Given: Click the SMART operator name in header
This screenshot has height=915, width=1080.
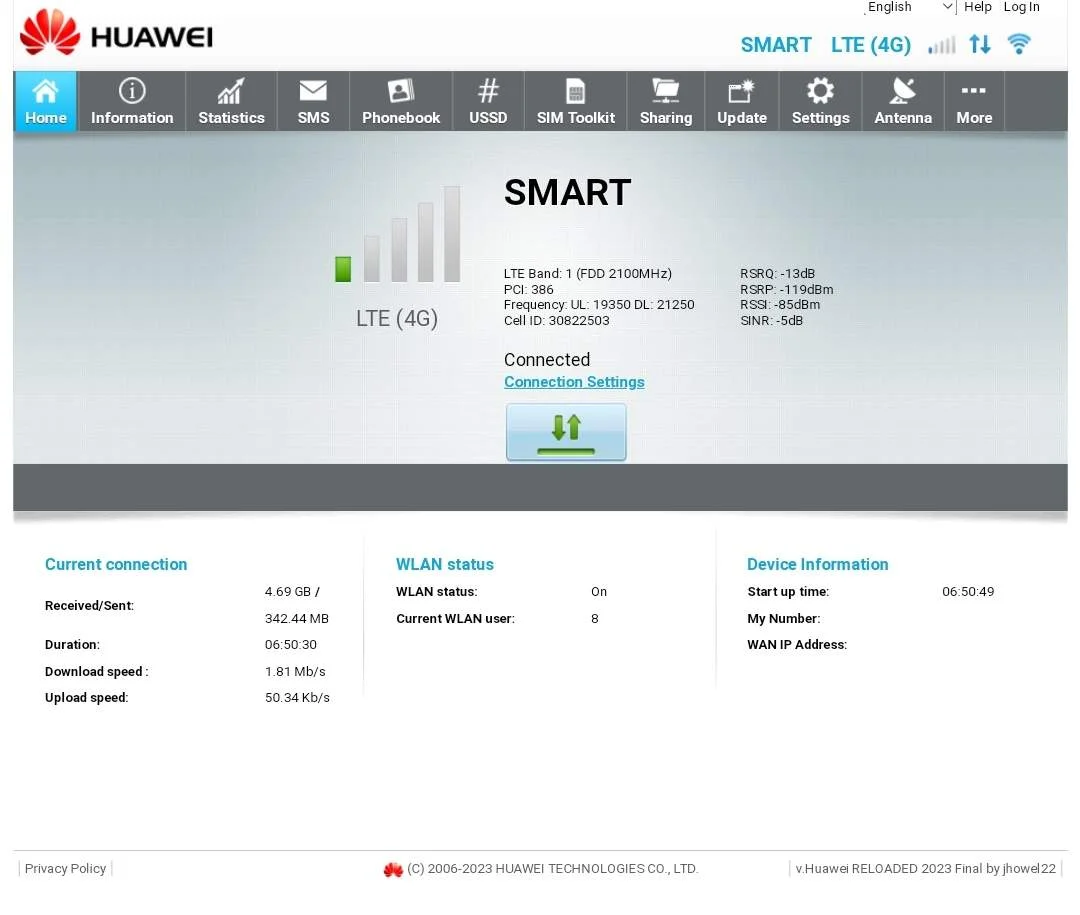Looking at the screenshot, I should [x=776, y=45].
